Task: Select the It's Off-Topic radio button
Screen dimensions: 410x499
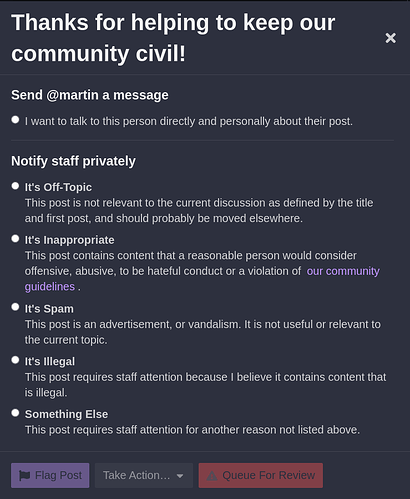Action: 15,186
